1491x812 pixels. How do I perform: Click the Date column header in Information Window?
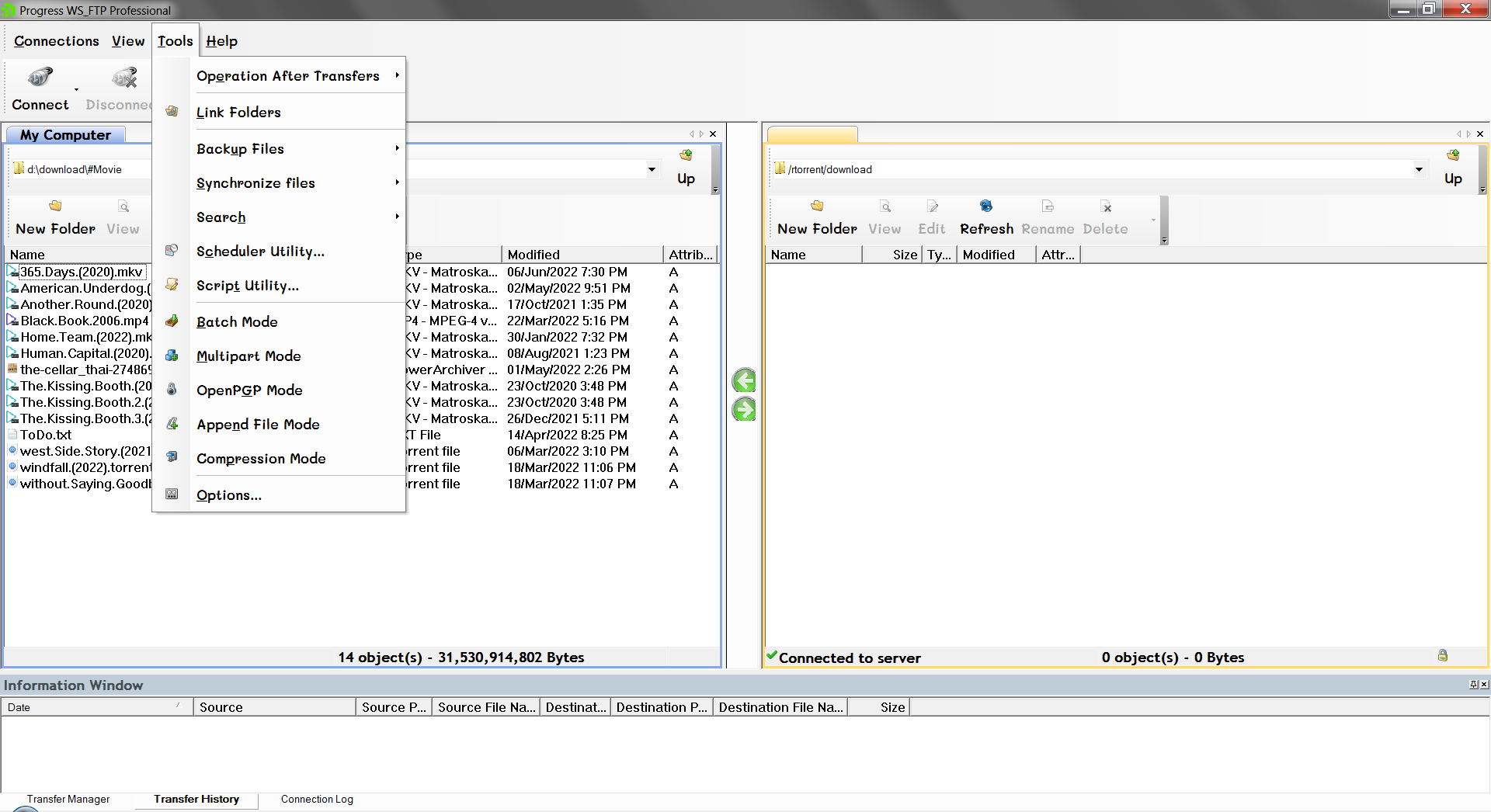pos(97,707)
